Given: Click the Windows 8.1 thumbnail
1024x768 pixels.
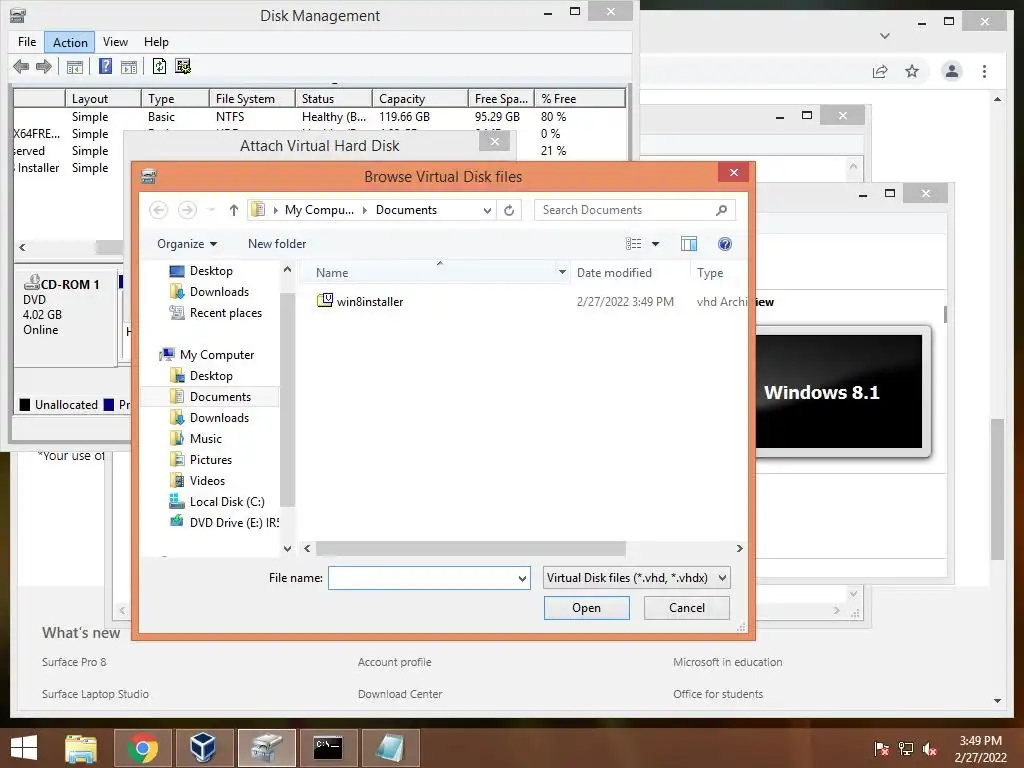Looking at the screenshot, I should (x=839, y=392).
